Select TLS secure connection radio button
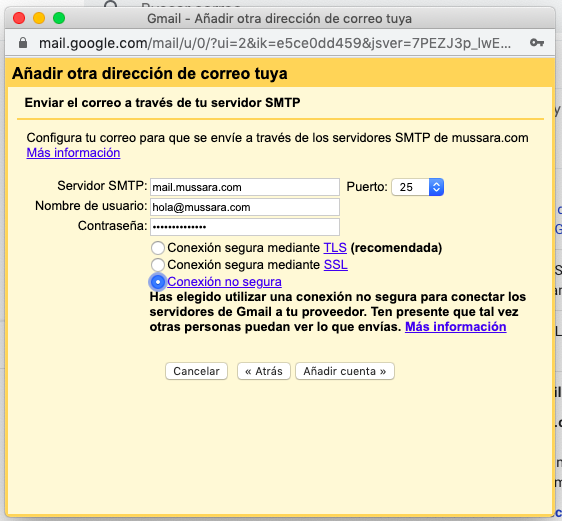 158,248
